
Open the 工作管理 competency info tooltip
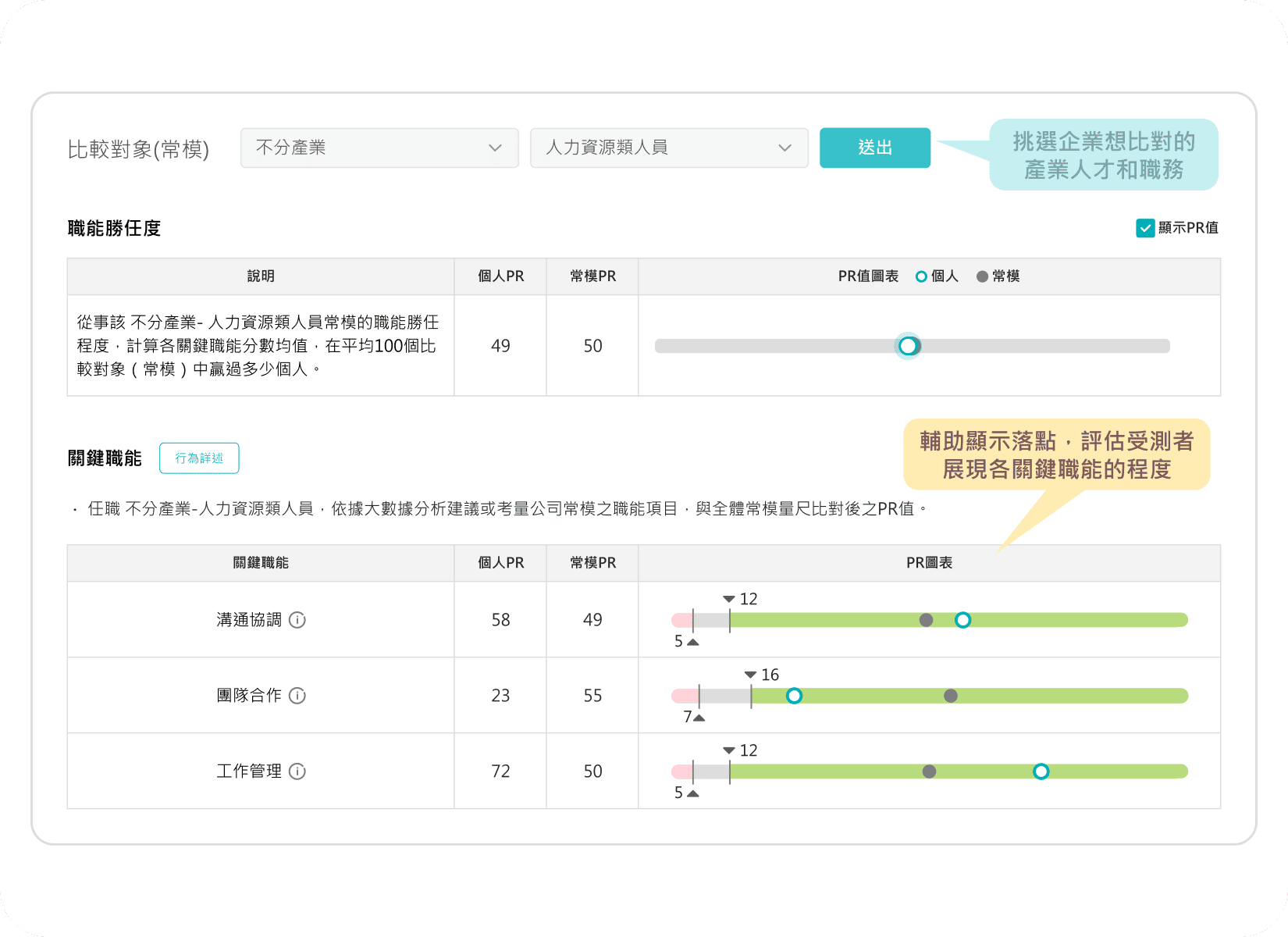(x=297, y=771)
